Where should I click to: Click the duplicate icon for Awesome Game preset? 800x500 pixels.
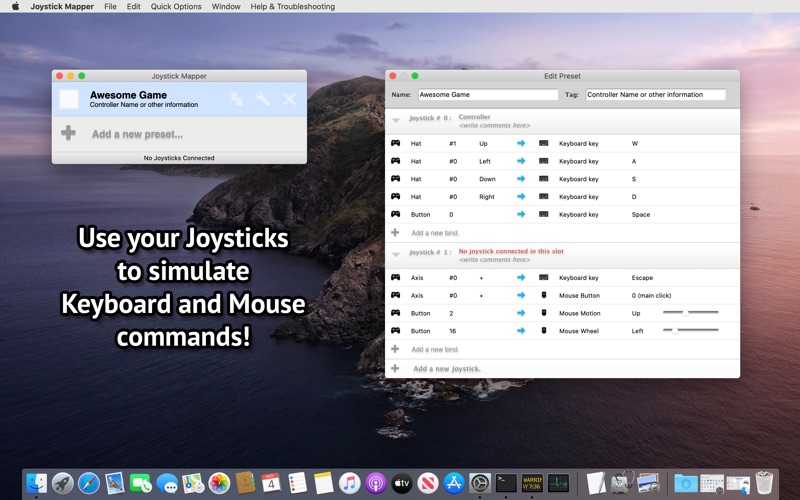236,99
